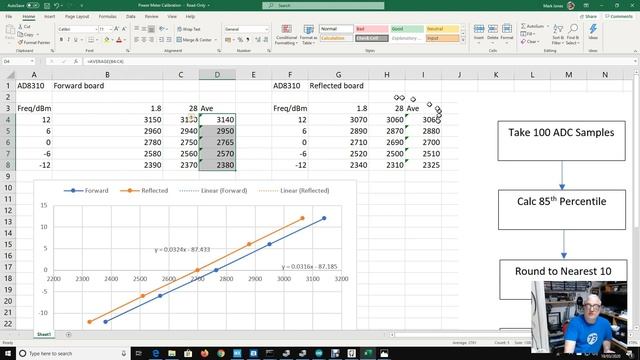Screen dimensions: 640x360
Task: Open Find & Select magnifier
Action: click(573, 34)
